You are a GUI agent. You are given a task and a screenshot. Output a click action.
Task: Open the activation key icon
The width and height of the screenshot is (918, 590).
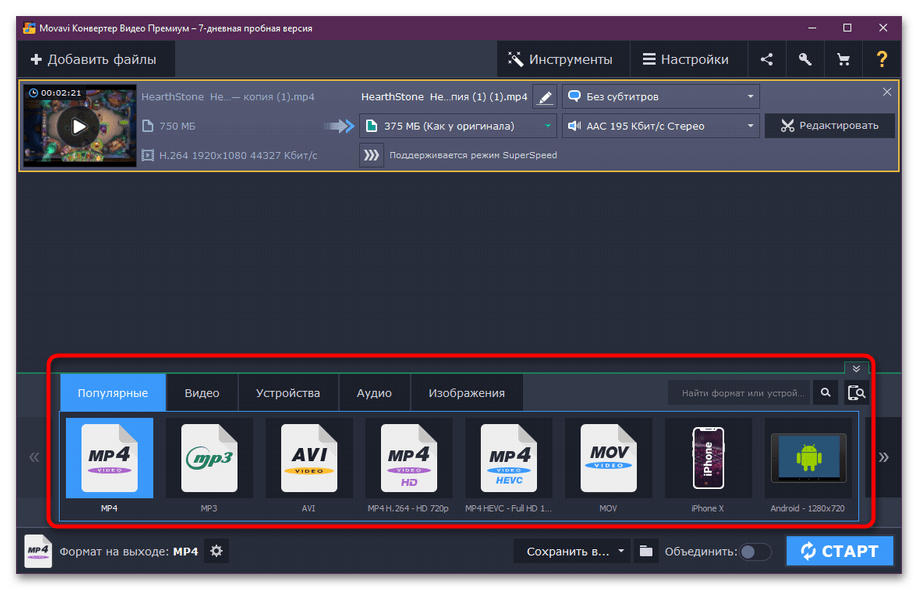coord(805,59)
